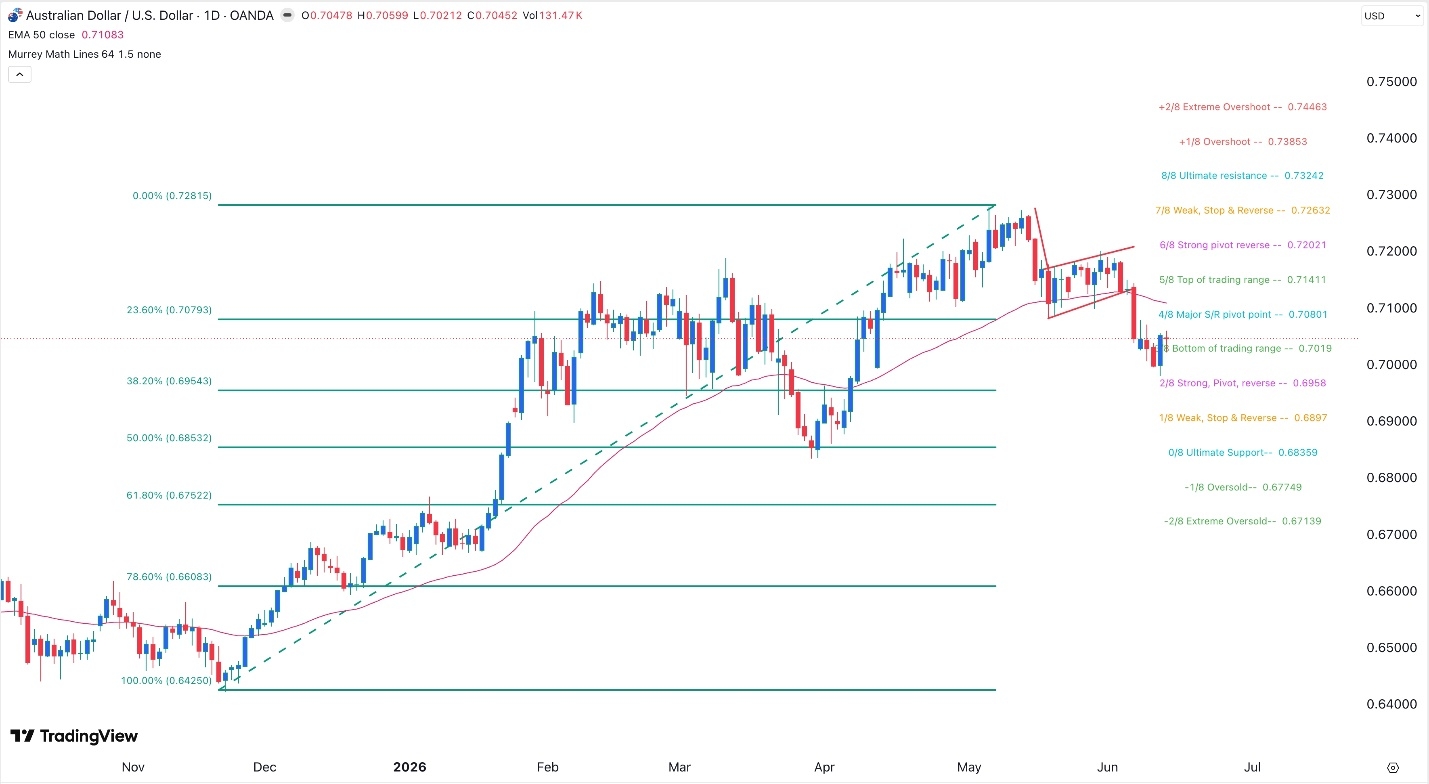Click the 100.00% (0.64250) Fibonacci label

168,681
